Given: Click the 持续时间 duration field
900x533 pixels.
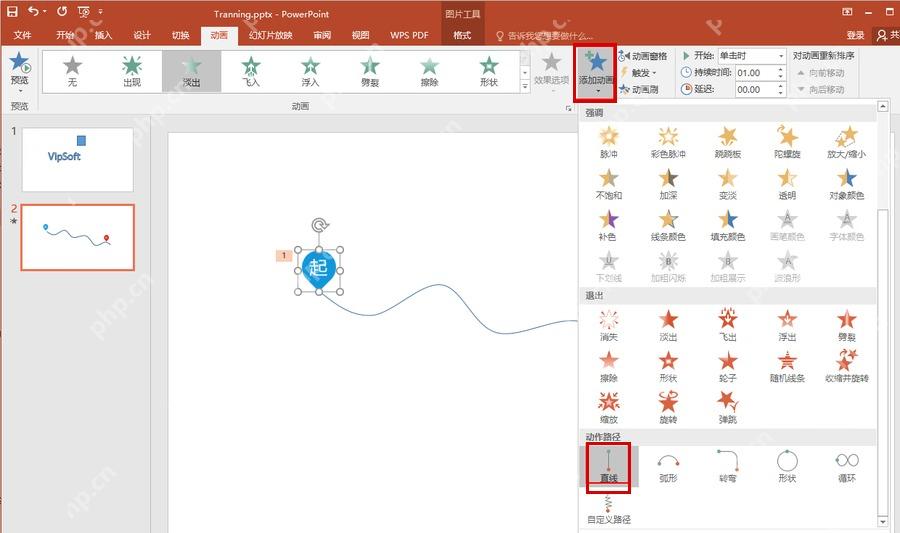Looking at the screenshot, I should coord(755,73).
